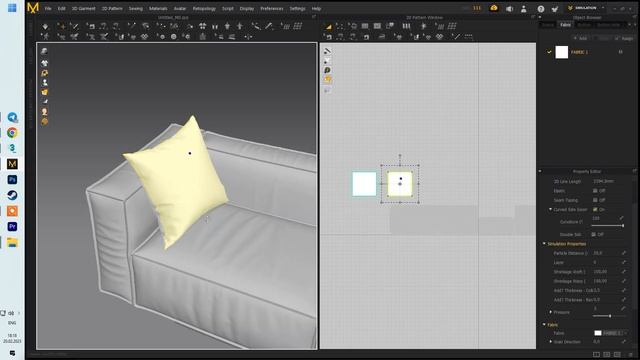Open the Avatar menu
Screen dimensions: 640x360
180,9
